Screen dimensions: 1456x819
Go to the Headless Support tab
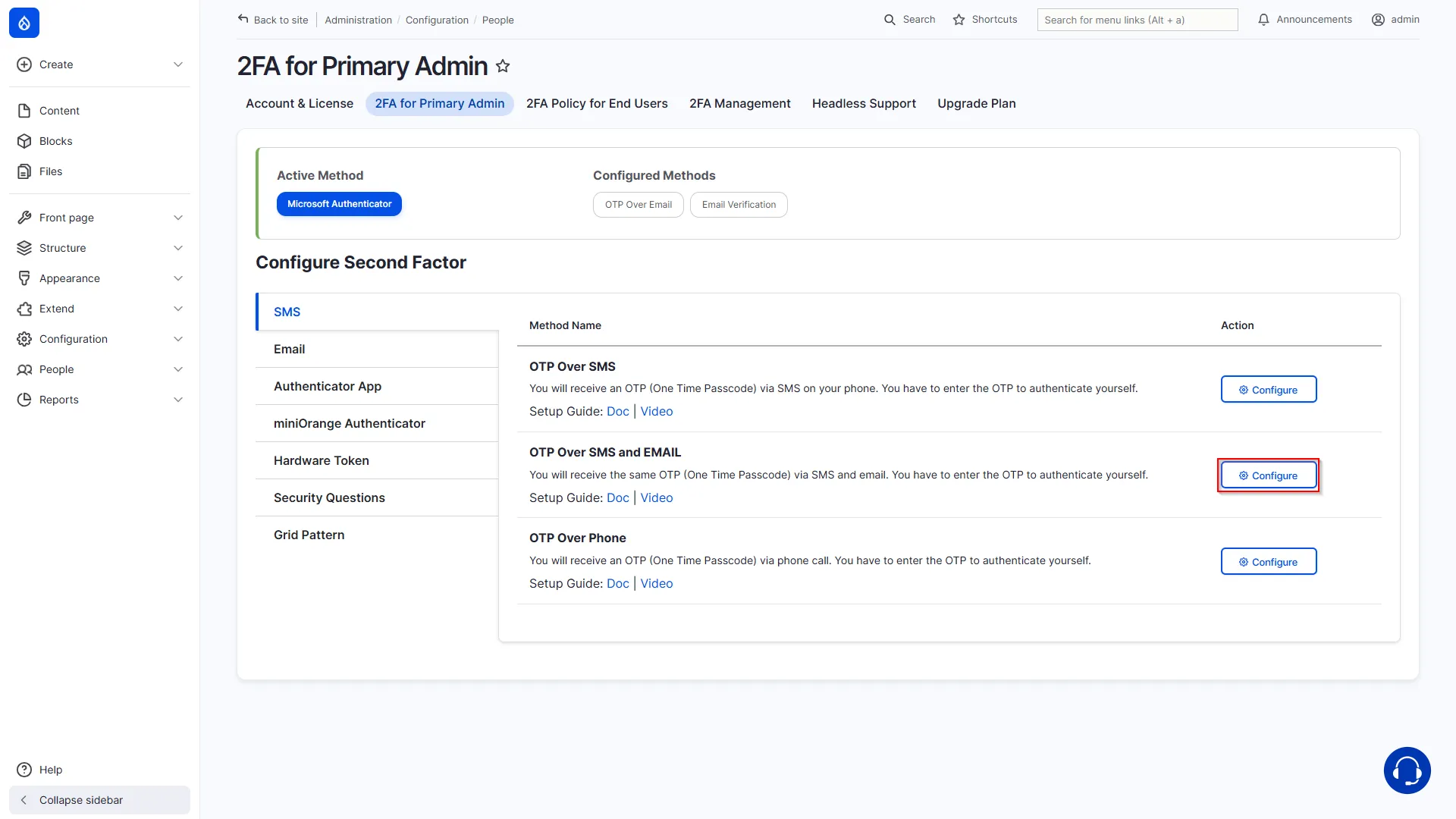pos(864,104)
